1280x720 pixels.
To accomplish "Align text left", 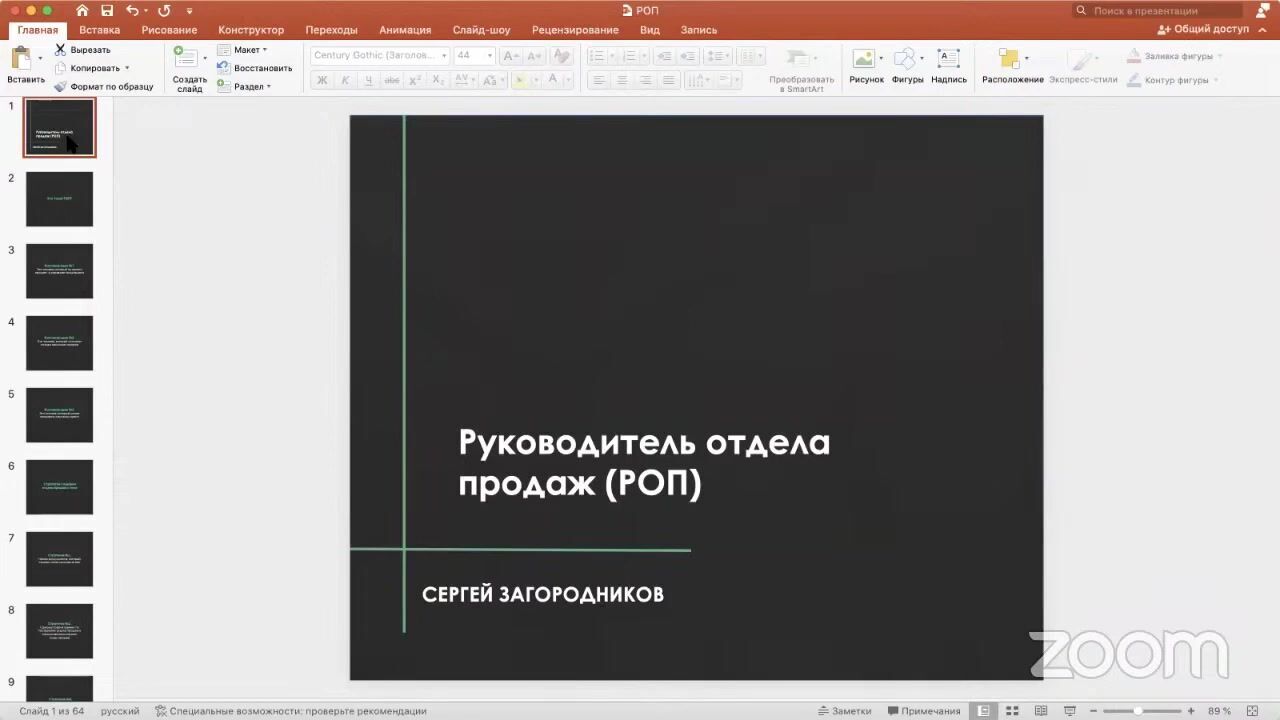I will [599, 80].
